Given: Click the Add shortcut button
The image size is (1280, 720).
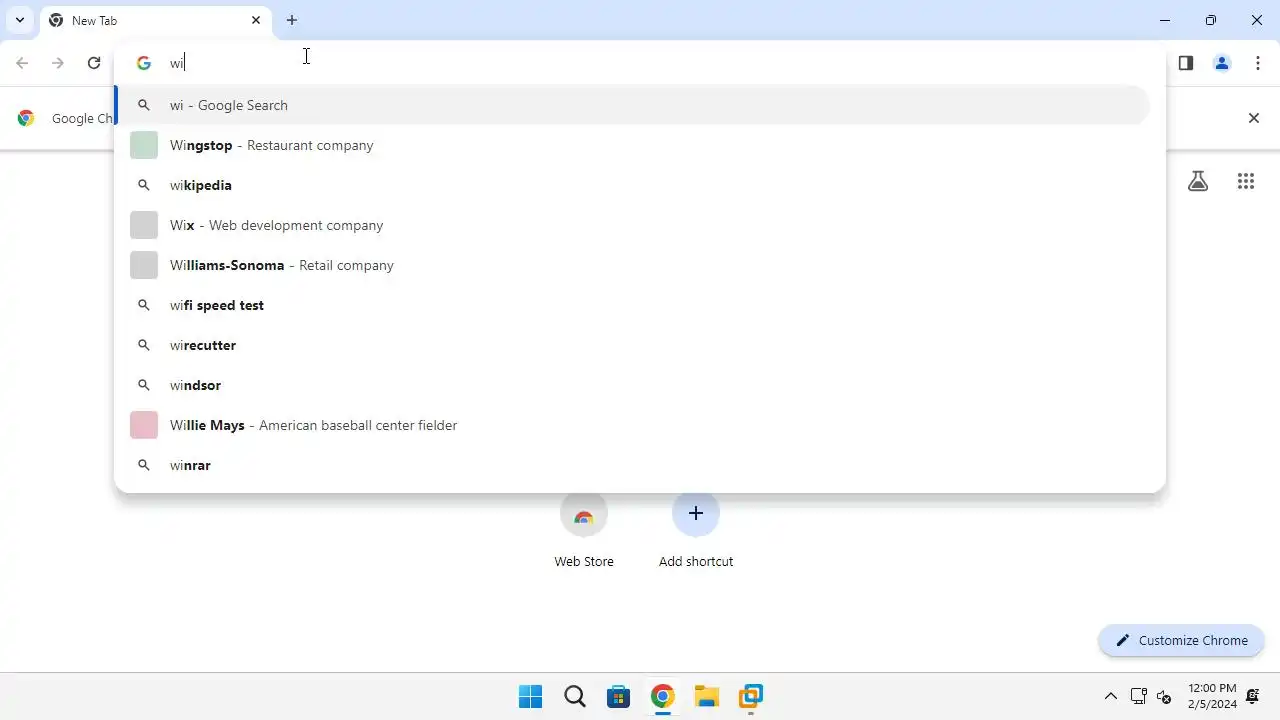Looking at the screenshot, I should (x=696, y=532).
